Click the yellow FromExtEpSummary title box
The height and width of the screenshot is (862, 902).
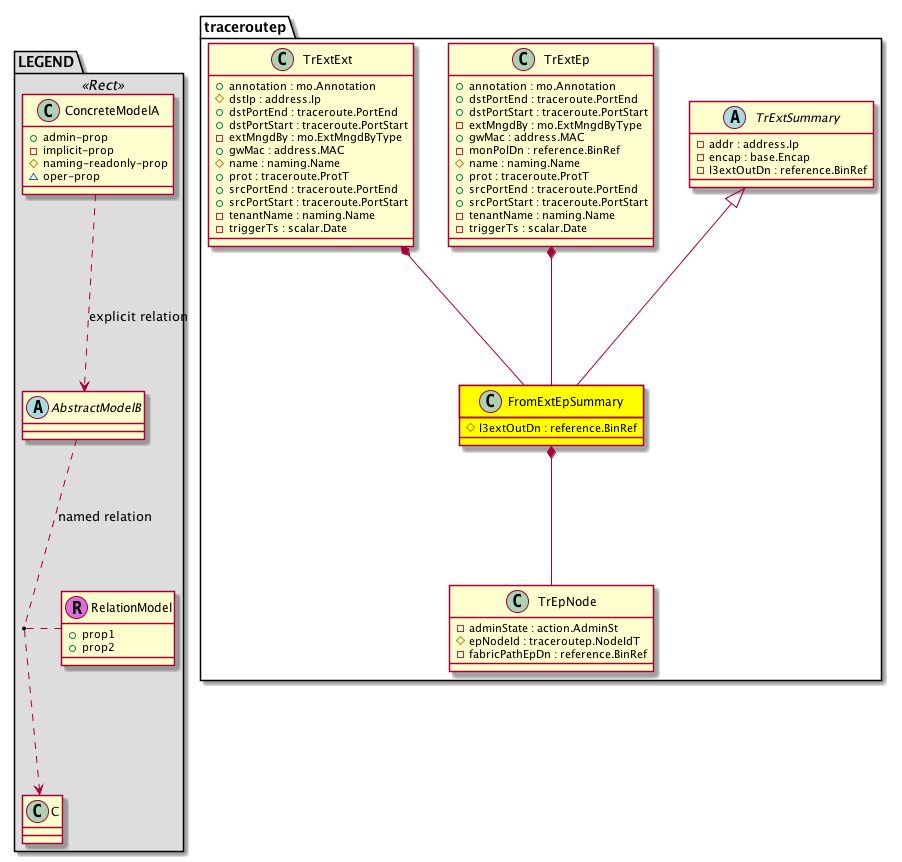tap(551, 402)
